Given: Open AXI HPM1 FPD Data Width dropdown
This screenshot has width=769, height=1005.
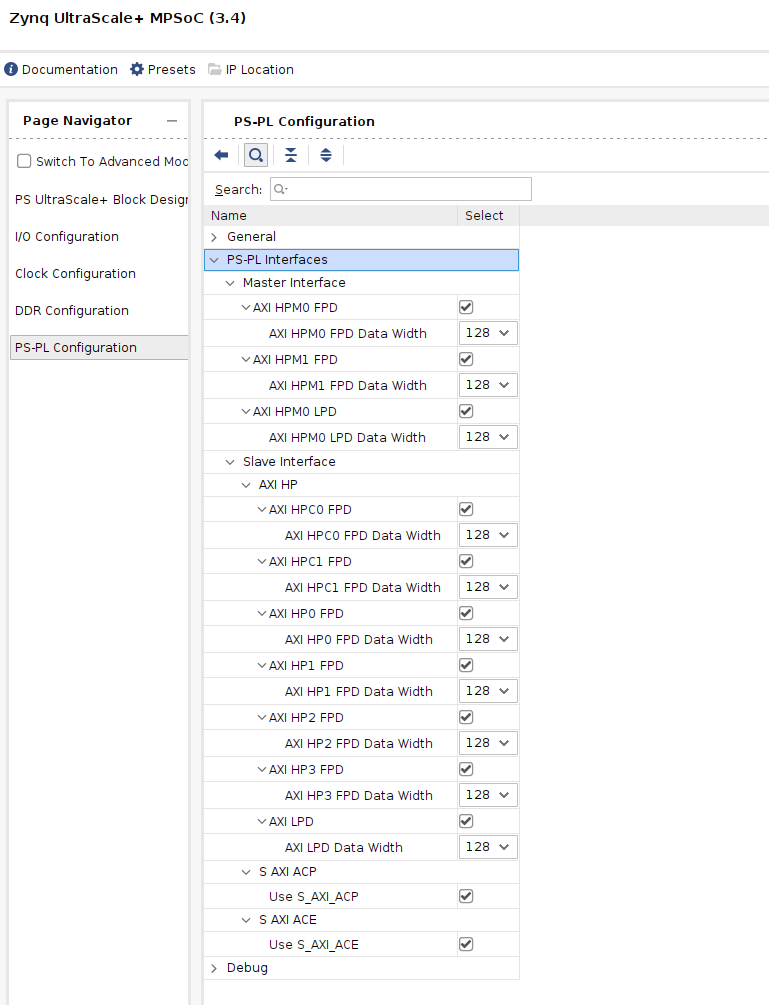Looking at the screenshot, I should pos(488,385).
